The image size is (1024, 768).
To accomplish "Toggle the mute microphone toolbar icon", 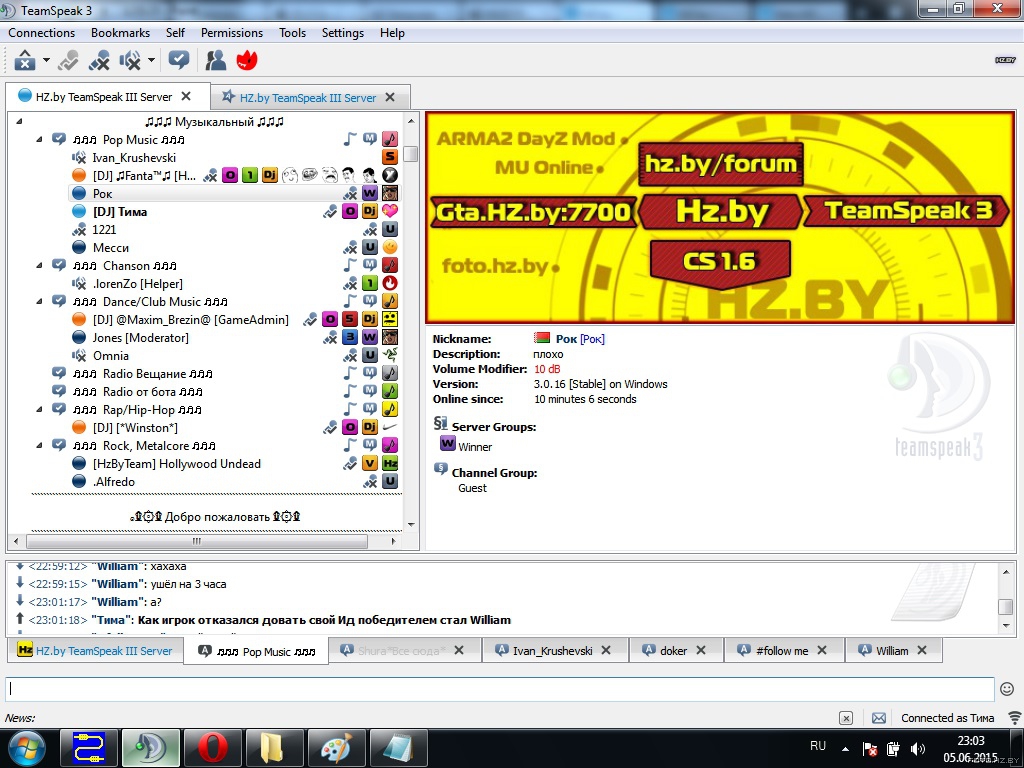I will coord(99,61).
